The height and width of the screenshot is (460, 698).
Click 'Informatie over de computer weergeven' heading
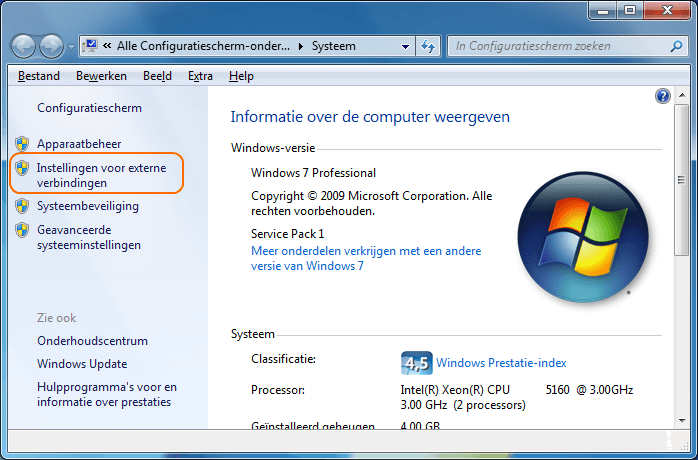click(370, 117)
